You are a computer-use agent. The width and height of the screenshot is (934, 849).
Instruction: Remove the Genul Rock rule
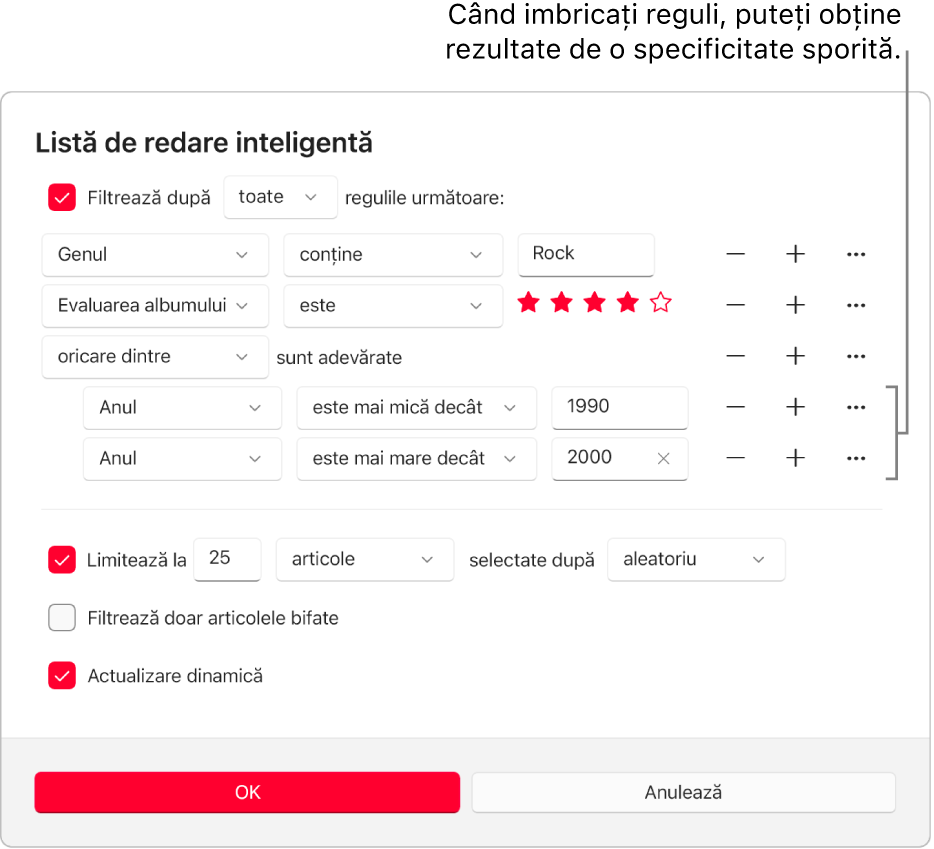735,255
